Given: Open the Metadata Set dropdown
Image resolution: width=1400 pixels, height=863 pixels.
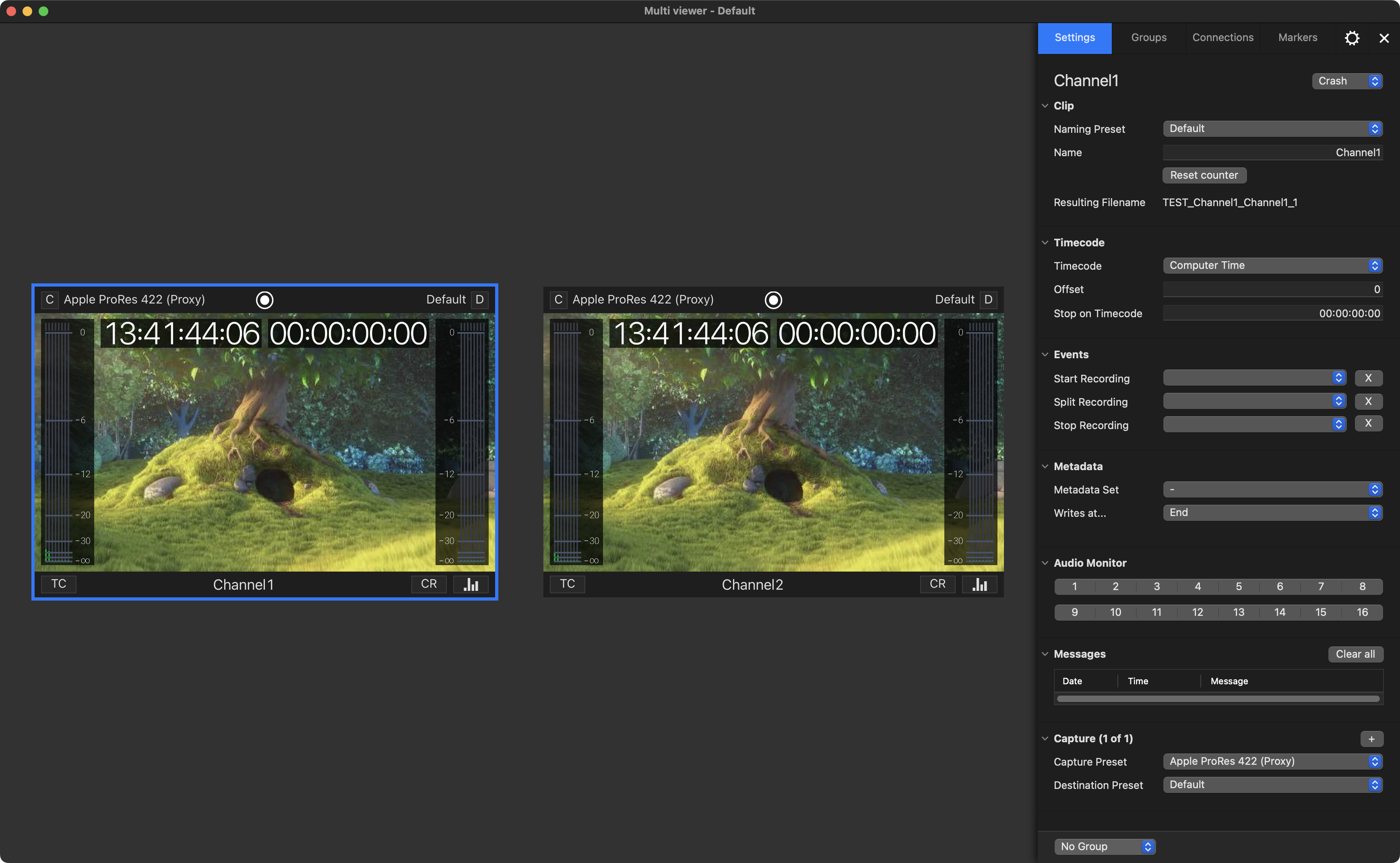Looking at the screenshot, I should pyautogui.click(x=1273, y=489).
